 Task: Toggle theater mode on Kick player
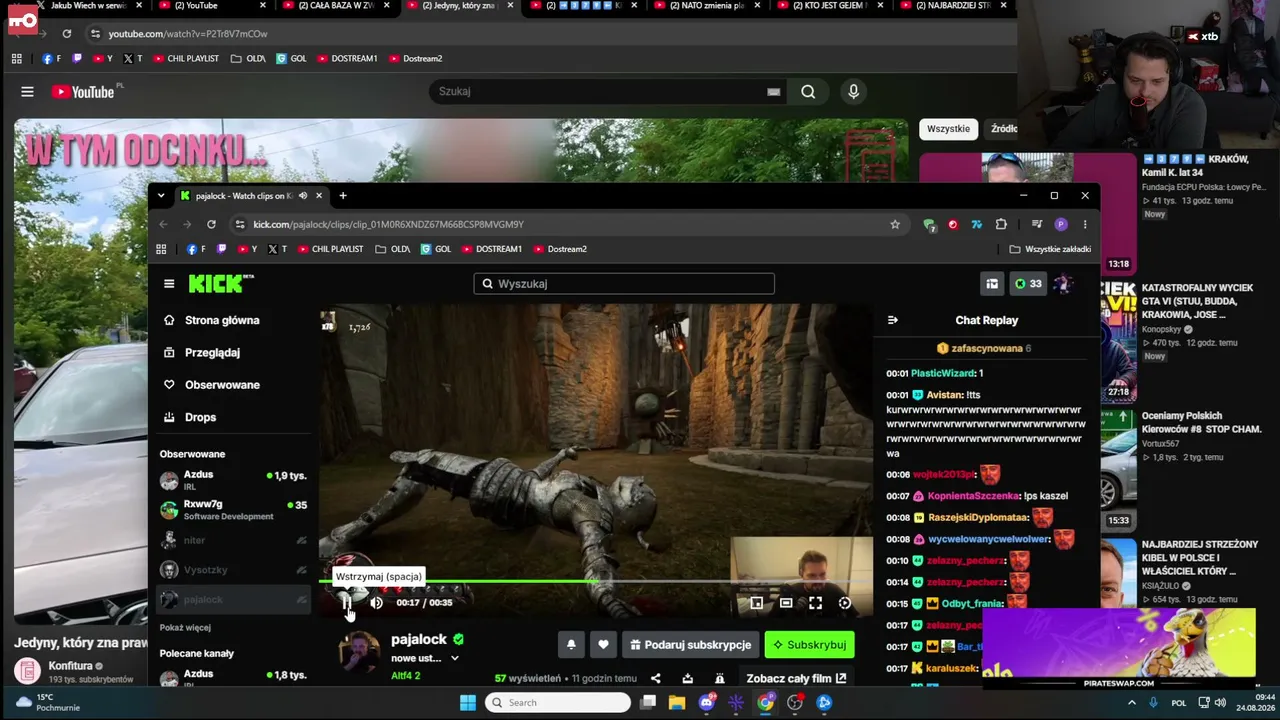pyautogui.click(x=786, y=603)
